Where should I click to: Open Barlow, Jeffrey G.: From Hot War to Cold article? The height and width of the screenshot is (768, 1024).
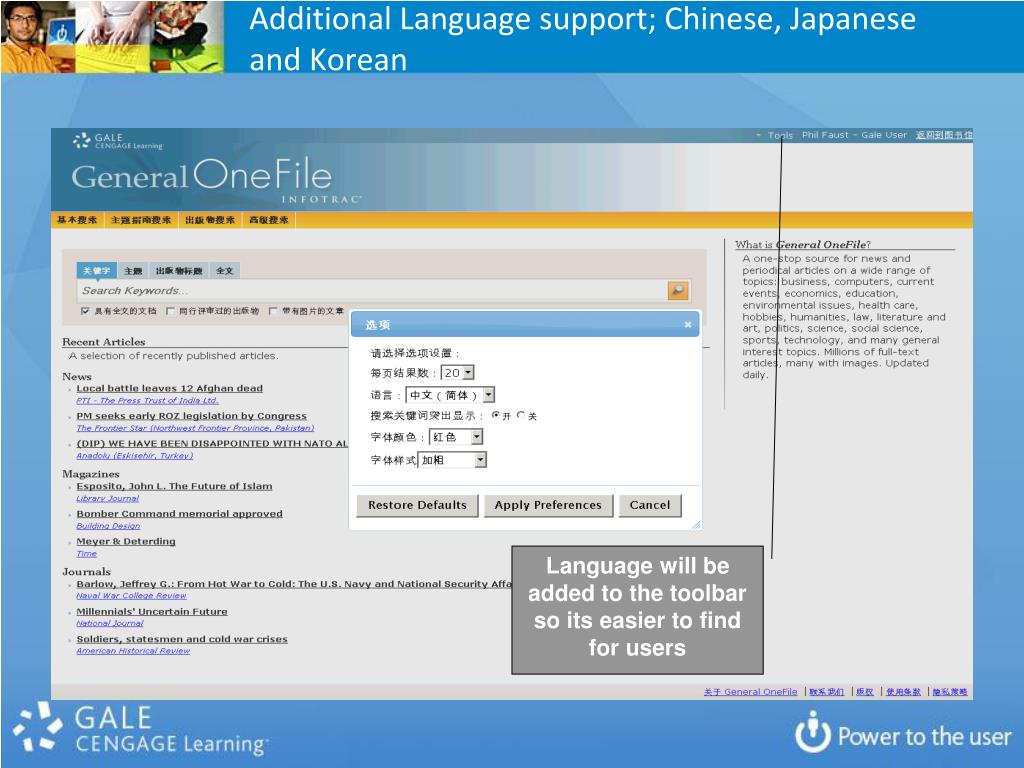tap(294, 584)
